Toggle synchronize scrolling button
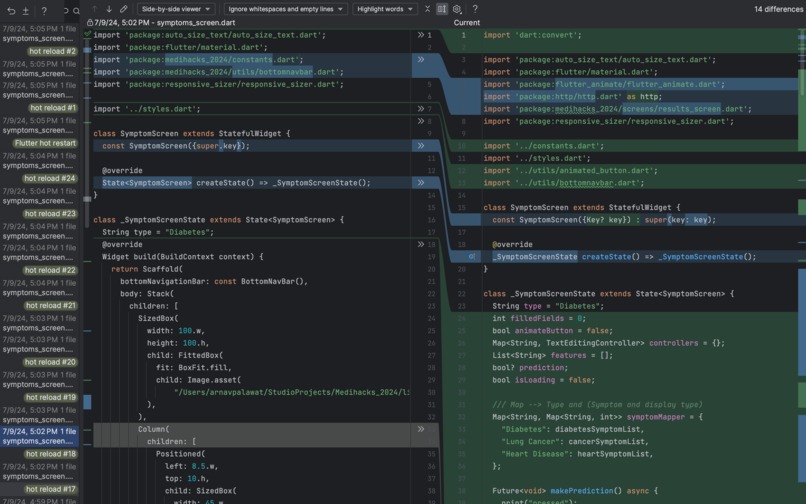The image size is (806, 504). pos(442,9)
